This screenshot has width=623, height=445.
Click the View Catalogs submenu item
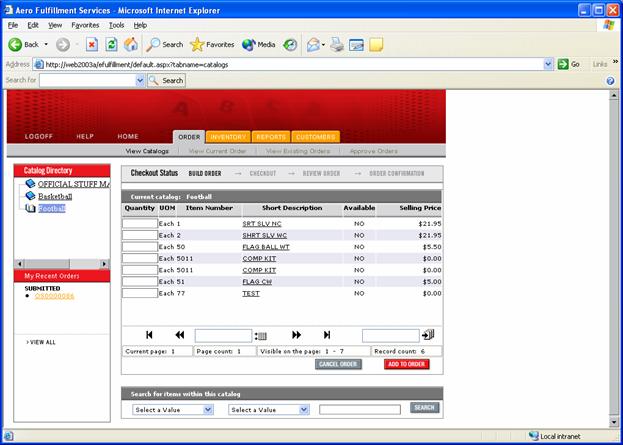point(147,151)
